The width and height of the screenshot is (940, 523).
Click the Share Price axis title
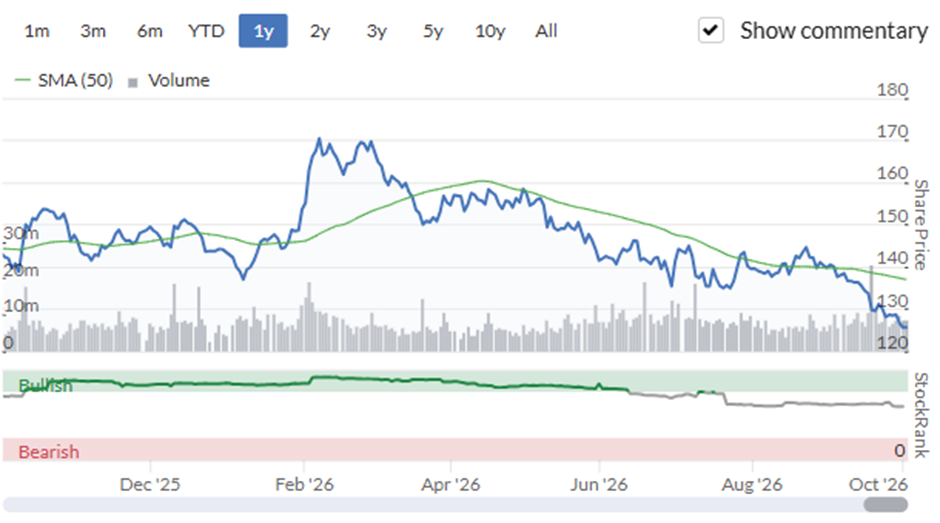coord(921,225)
